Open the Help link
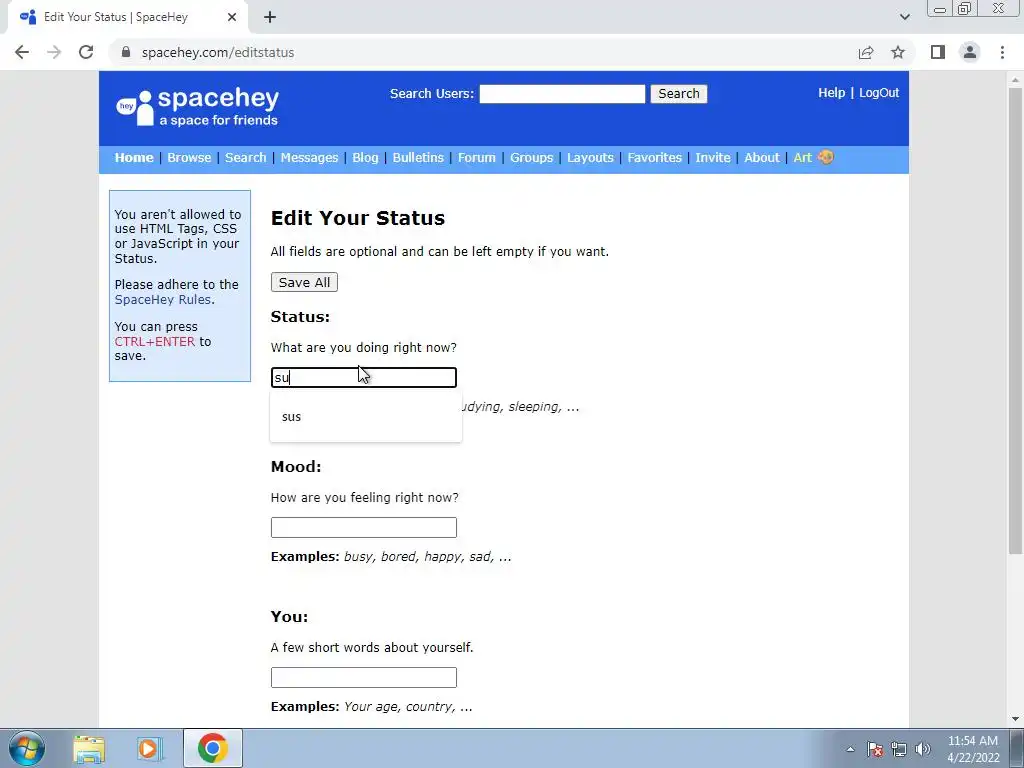The height and width of the screenshot is (768, 1024). (x=831, y=93)
